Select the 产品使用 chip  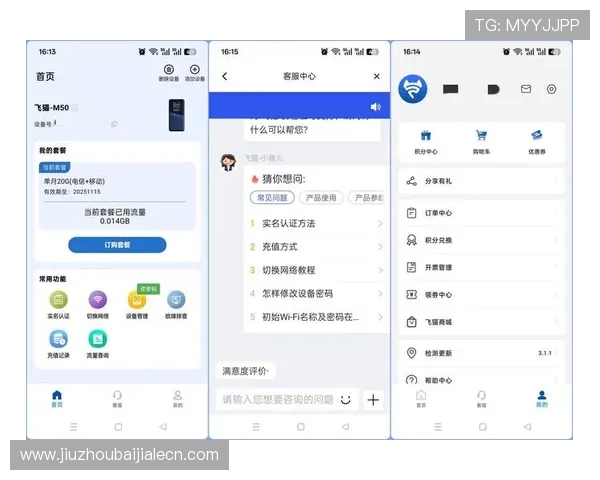[x=321, y=198]
